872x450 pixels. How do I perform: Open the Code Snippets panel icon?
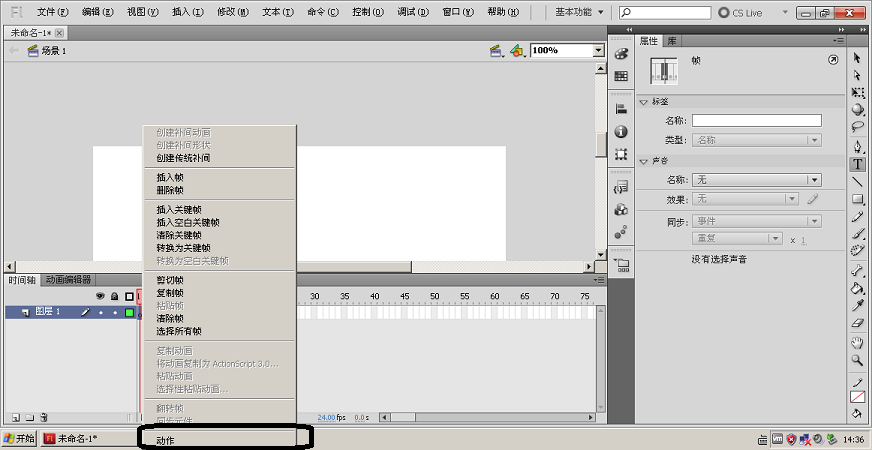pos(621,187)
